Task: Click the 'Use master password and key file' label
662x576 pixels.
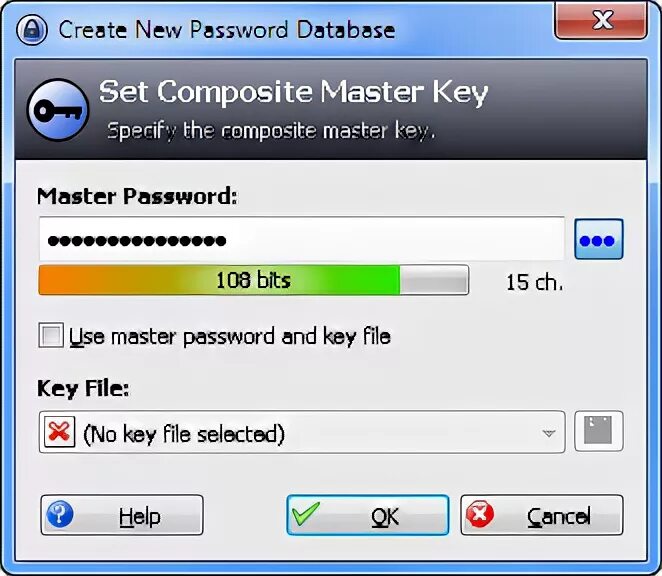Action: tap(230, 337)
